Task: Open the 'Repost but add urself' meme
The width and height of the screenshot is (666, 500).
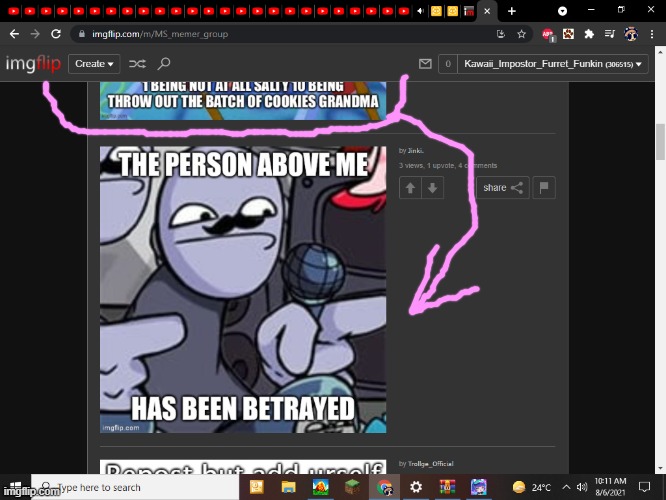Action: [x=243, y=467]
